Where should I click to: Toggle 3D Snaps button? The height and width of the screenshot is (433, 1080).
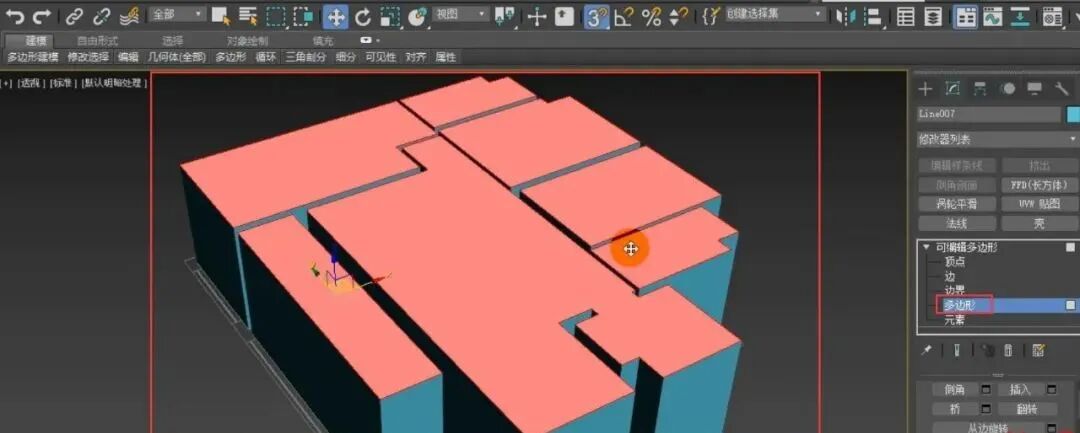[596, 17]
